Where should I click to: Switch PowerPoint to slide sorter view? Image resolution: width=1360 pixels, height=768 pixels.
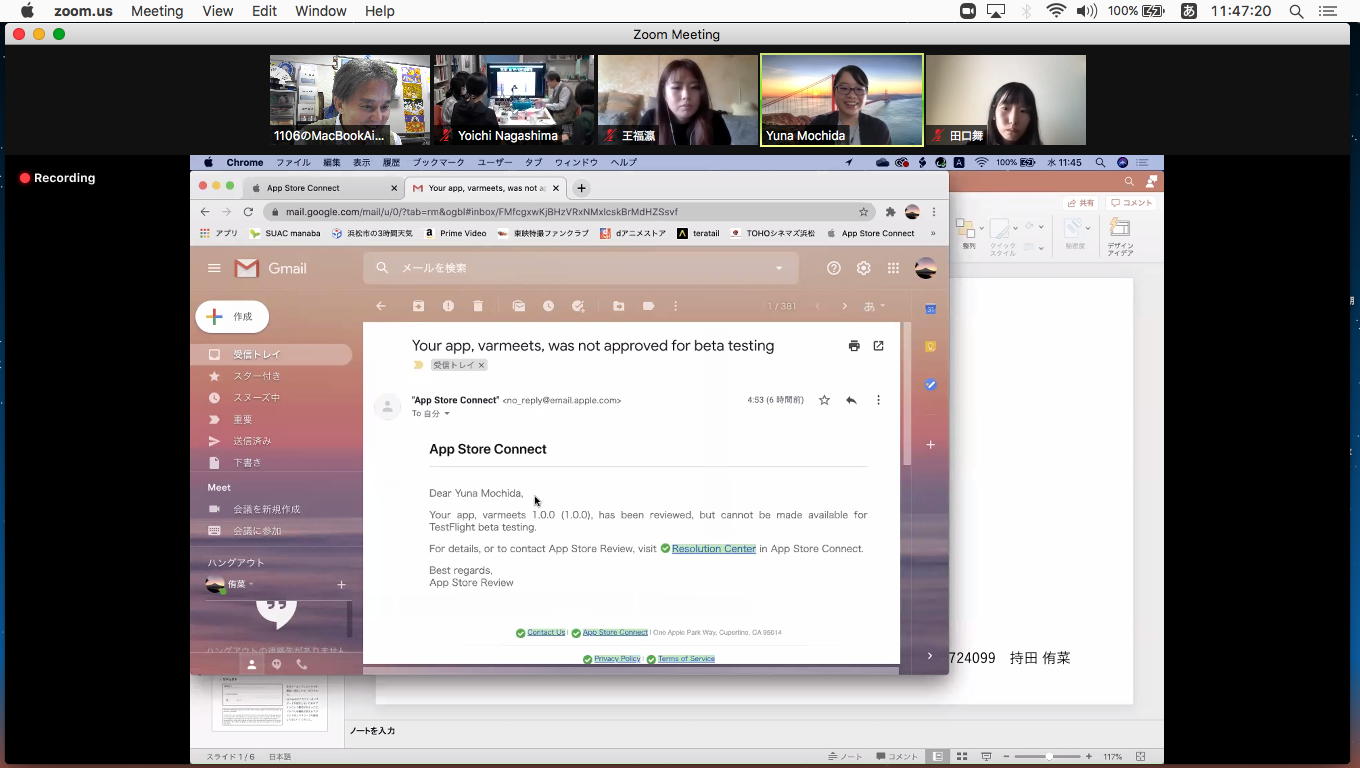(x=962, y=757)
